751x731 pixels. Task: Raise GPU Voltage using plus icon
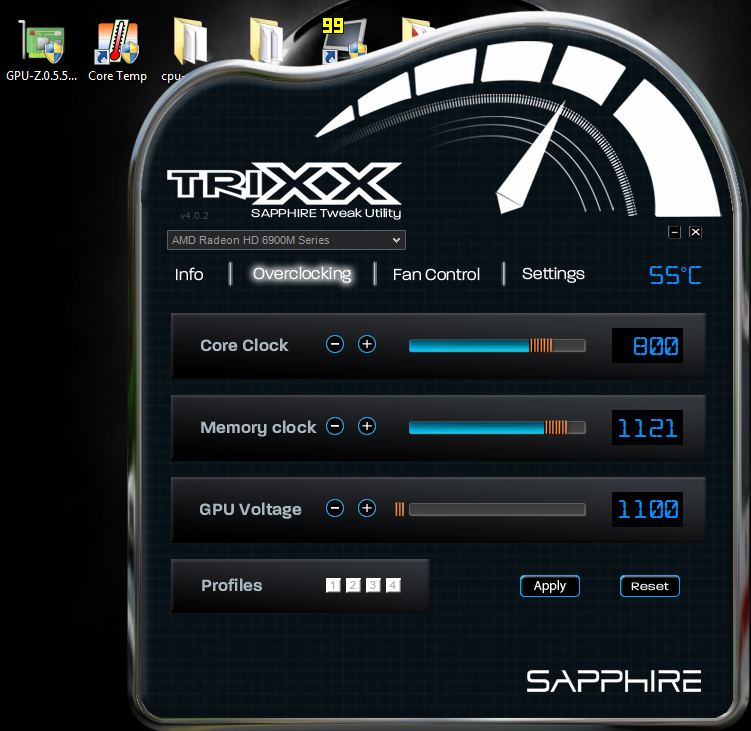[x=367, y=508]
